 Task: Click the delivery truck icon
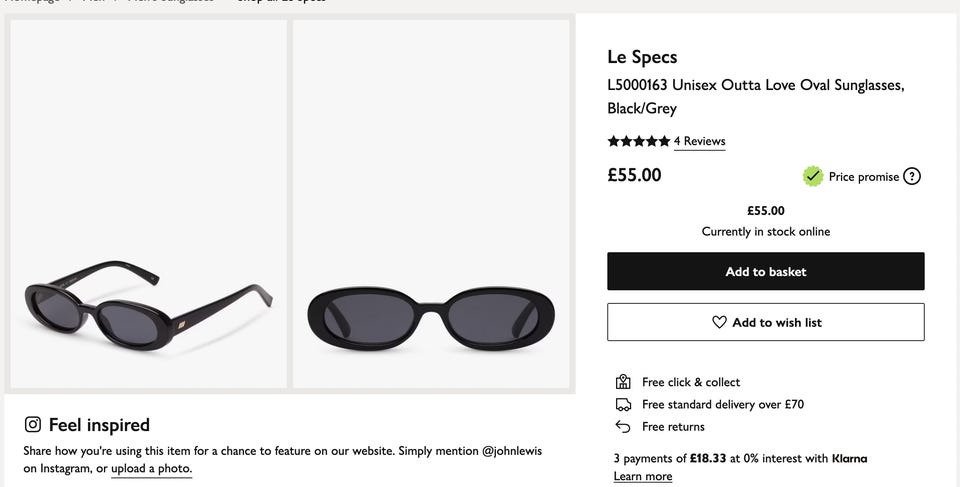[623, 404]
